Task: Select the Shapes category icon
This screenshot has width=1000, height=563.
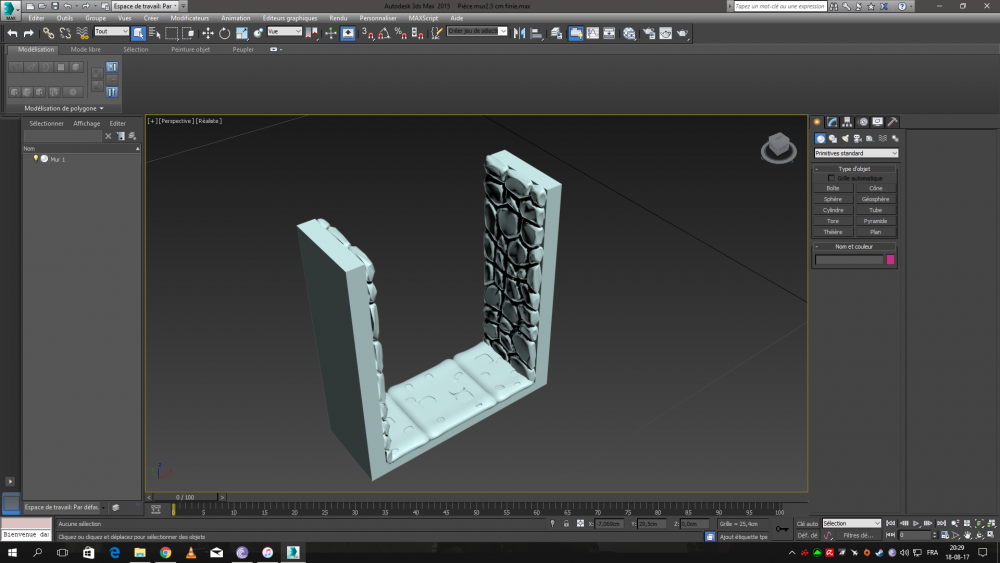Action: tap(833, 138)
